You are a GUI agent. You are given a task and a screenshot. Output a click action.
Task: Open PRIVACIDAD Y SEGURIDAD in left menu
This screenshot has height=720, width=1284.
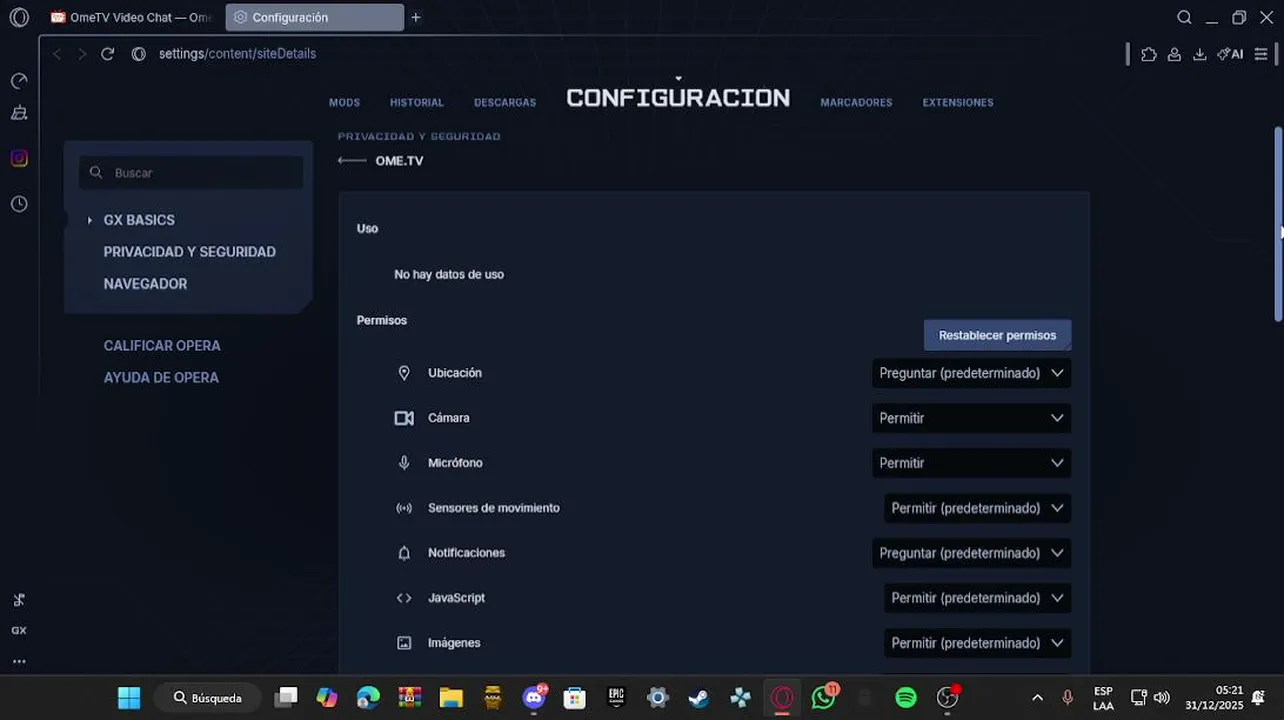pyautogui.click(x=190, y=252)
